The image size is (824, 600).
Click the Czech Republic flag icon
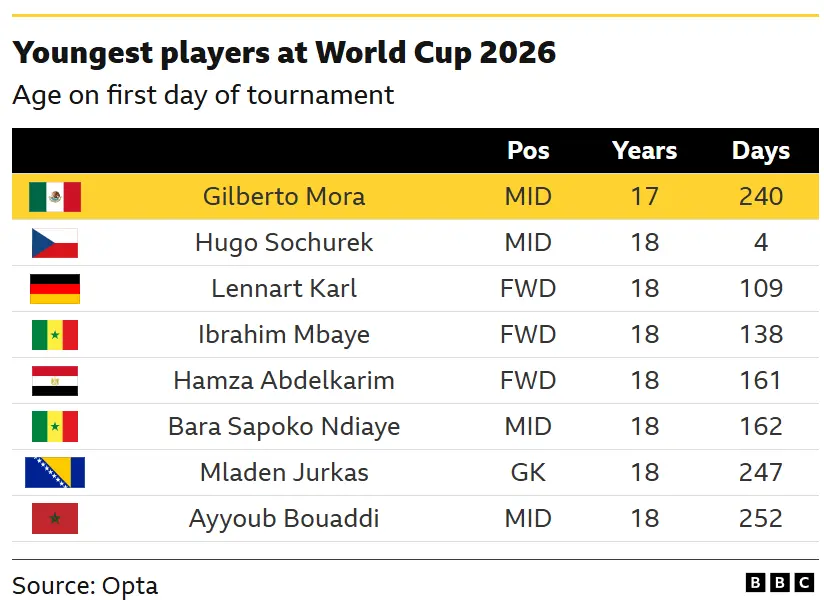click(x=55, y=243)
